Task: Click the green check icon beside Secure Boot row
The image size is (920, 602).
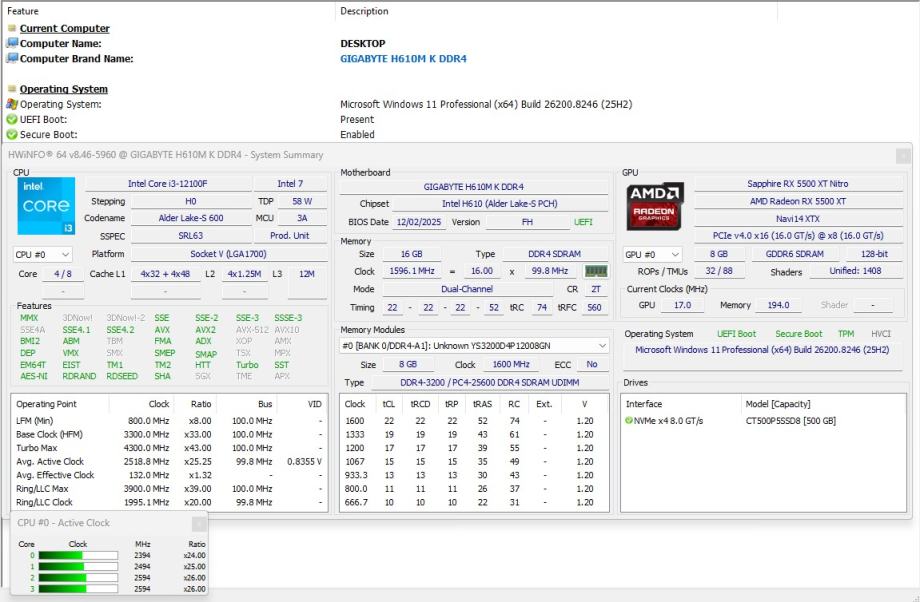Action: tap(12, 134)
